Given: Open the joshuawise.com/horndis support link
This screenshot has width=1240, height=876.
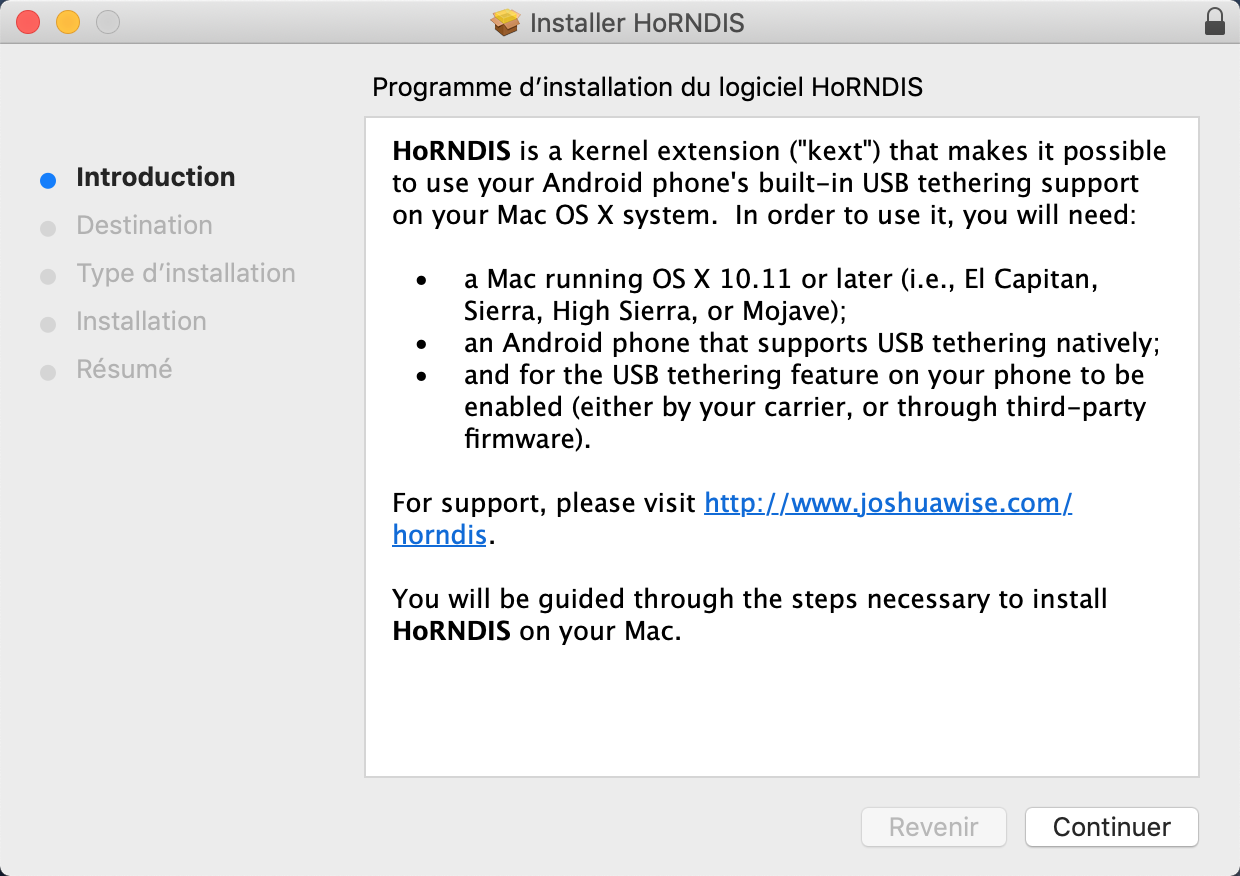Looking at the screenshot, I should [888, 503].
